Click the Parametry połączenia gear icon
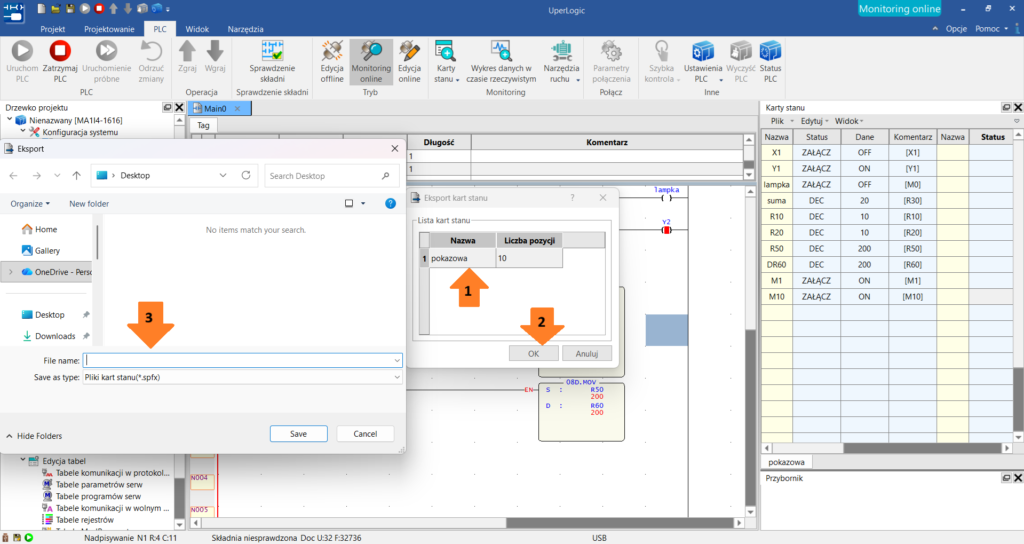 coord(611,51)
